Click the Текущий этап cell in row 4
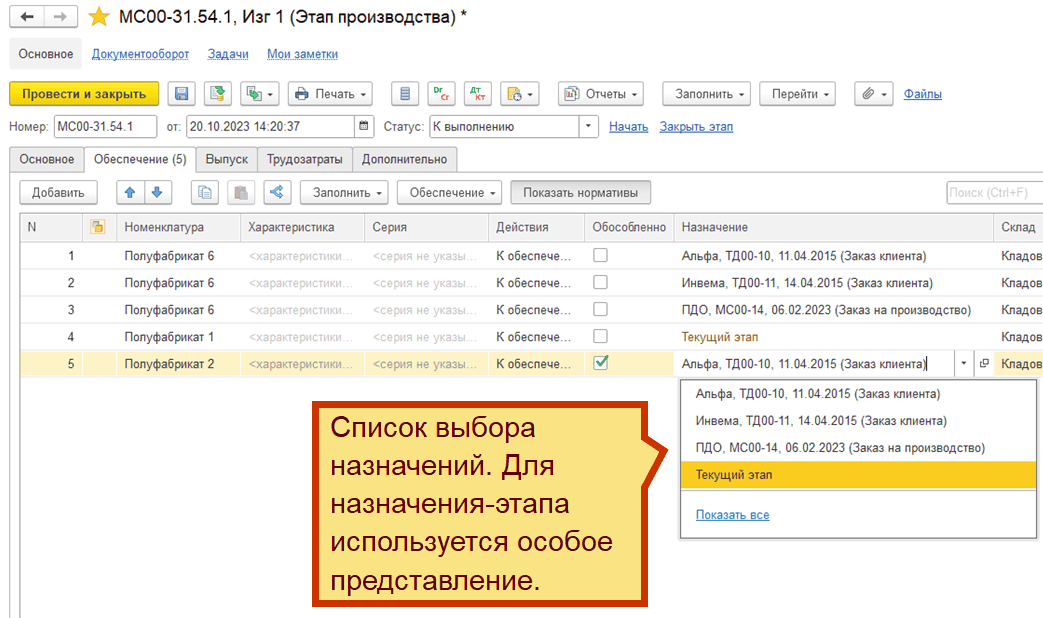The image size is (1043, 618). (834, 337)
